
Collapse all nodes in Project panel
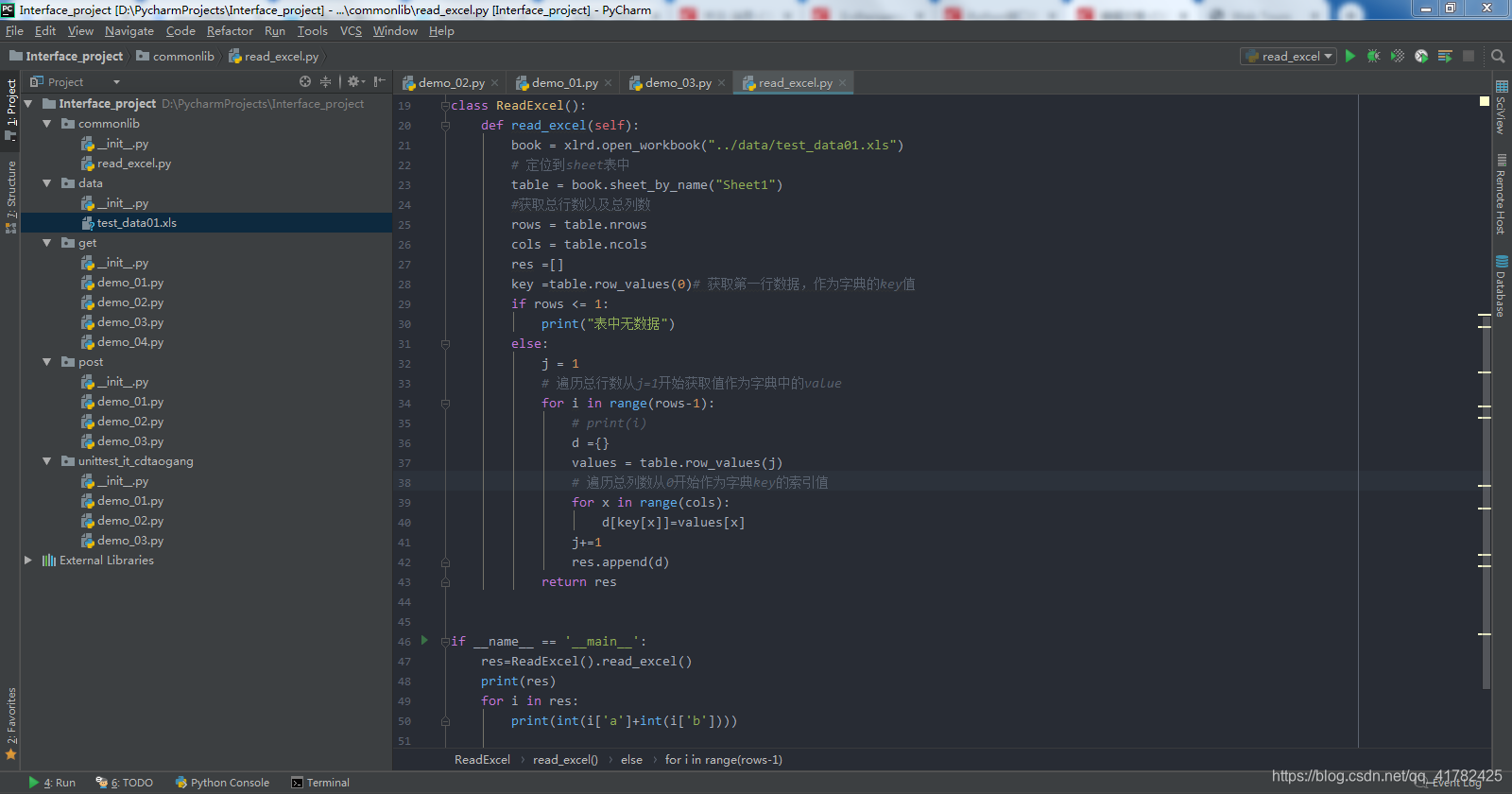(325, 82)
